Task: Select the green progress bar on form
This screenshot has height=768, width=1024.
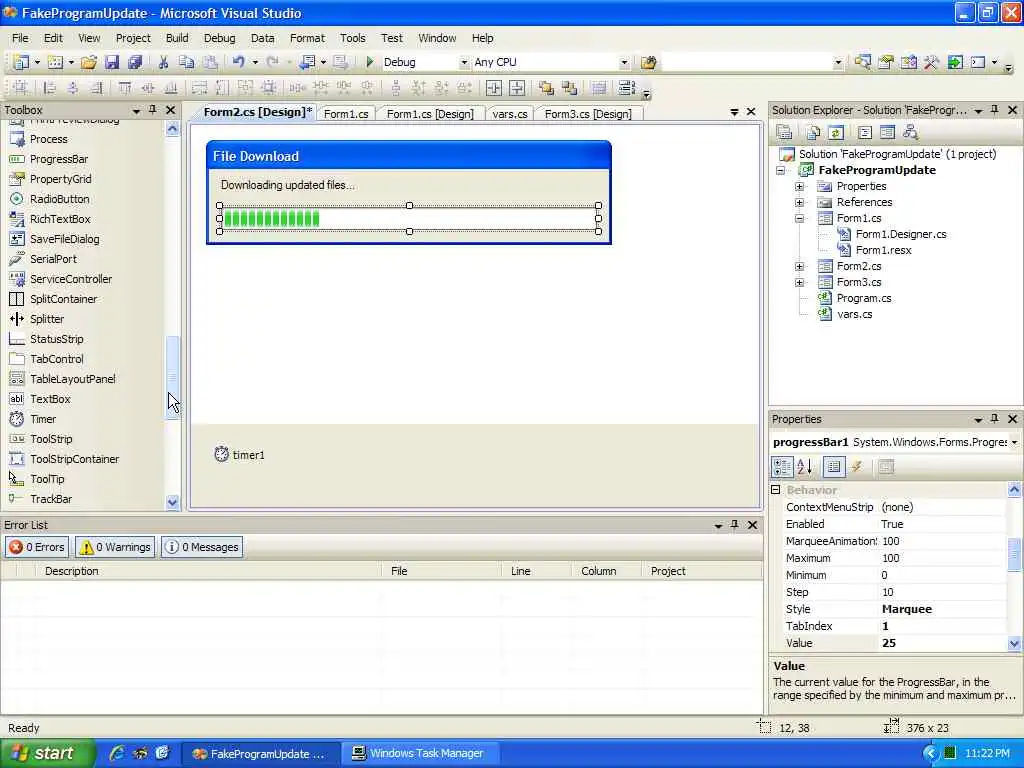Action: coord(409,218)
